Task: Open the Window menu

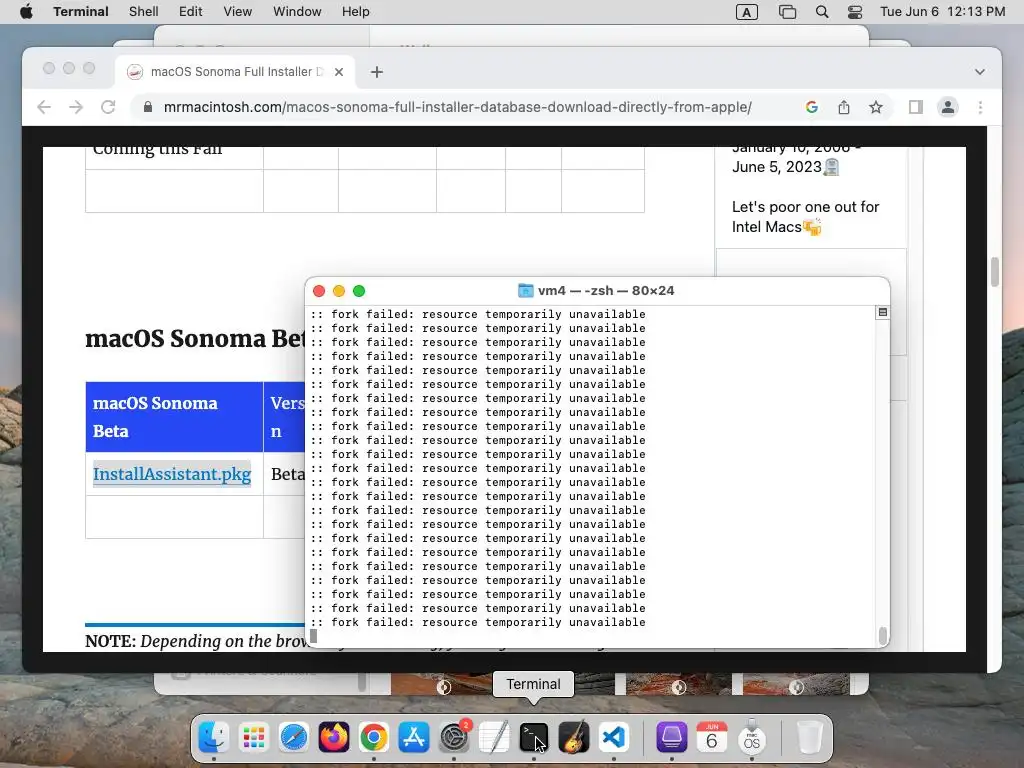Action: point(297,12)
